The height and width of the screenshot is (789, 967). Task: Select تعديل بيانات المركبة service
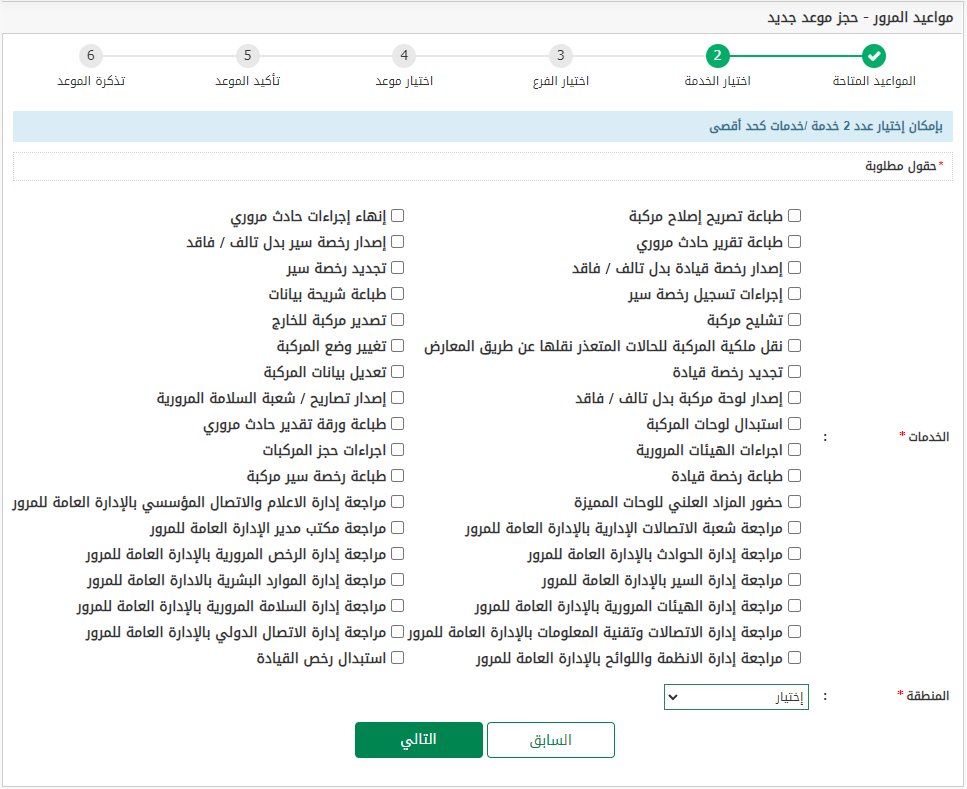point(398,371)
